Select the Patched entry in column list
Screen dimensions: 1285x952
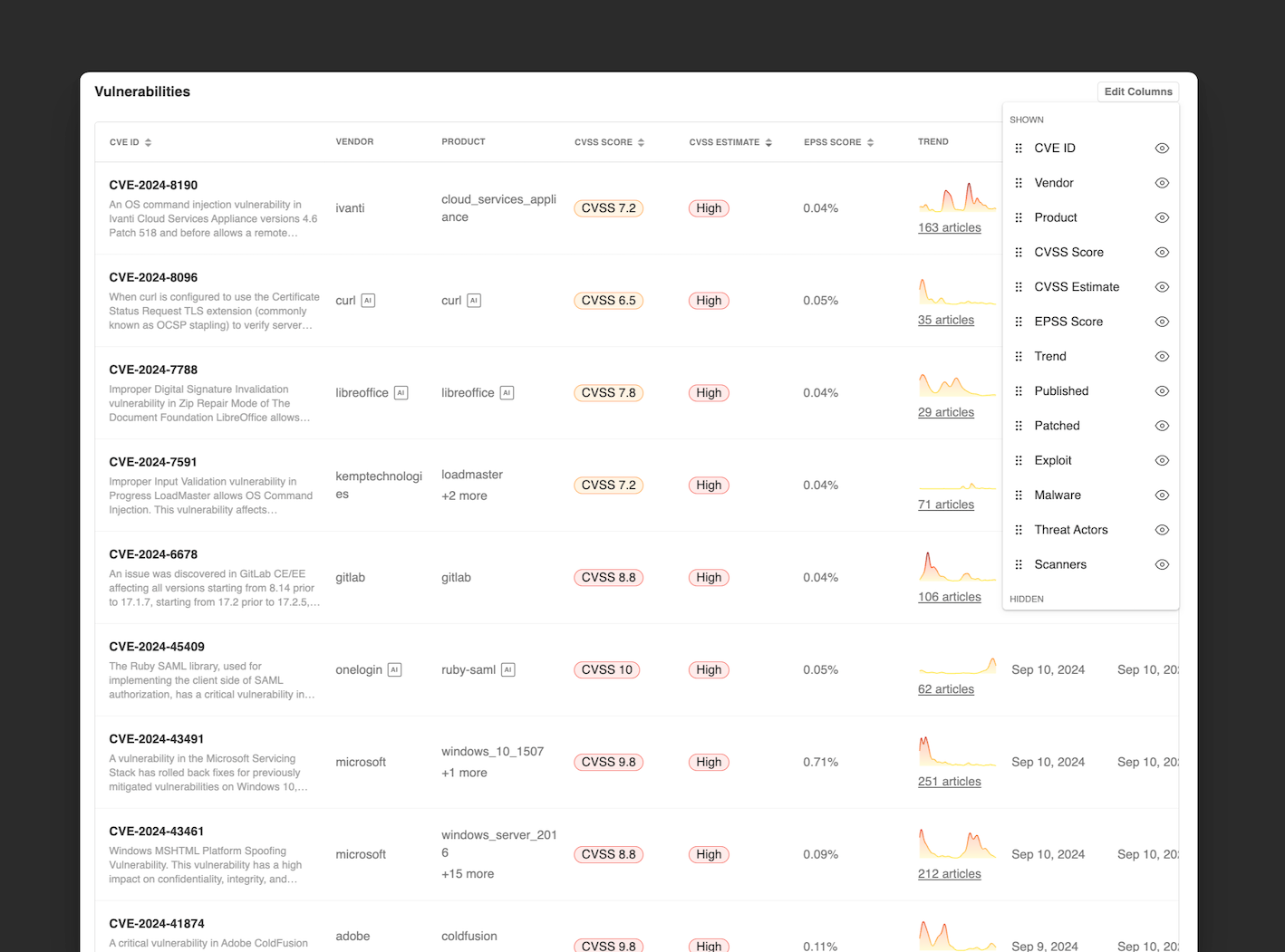(1057, 425)
